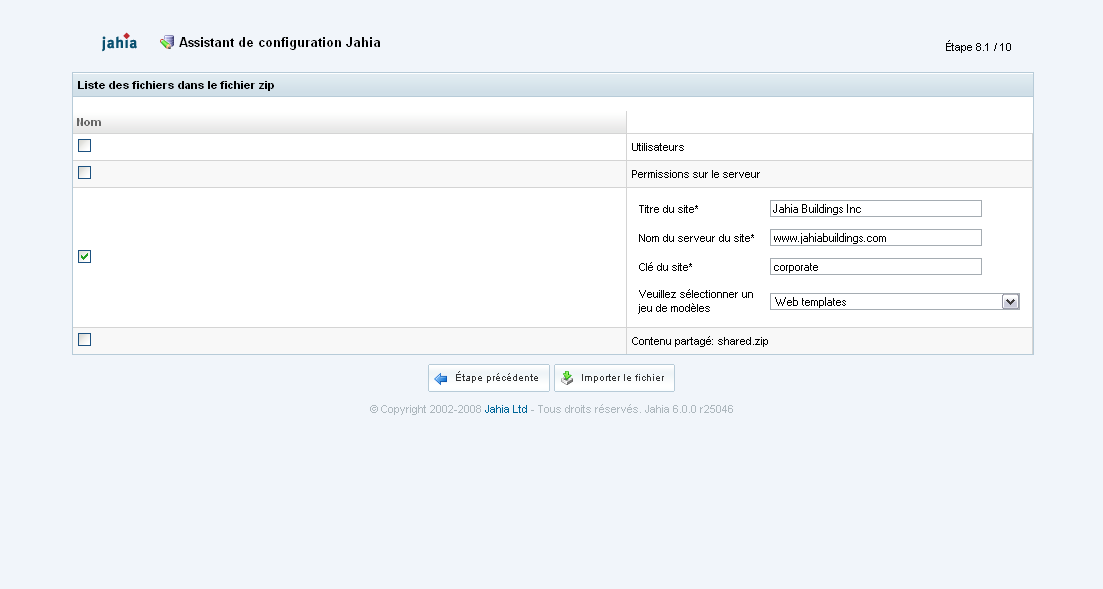Click the Jahia logo
1103x589 pixels.
coord(119,42)
